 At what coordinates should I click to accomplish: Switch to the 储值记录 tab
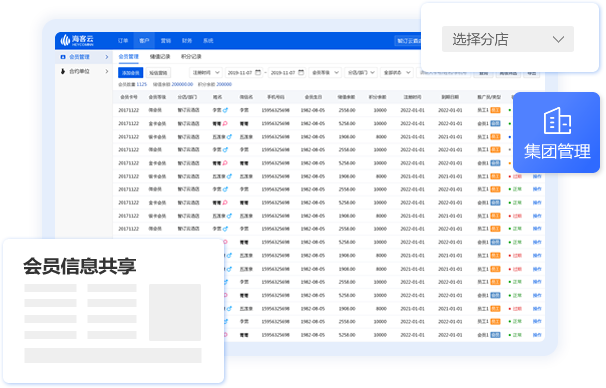(160, 56)
